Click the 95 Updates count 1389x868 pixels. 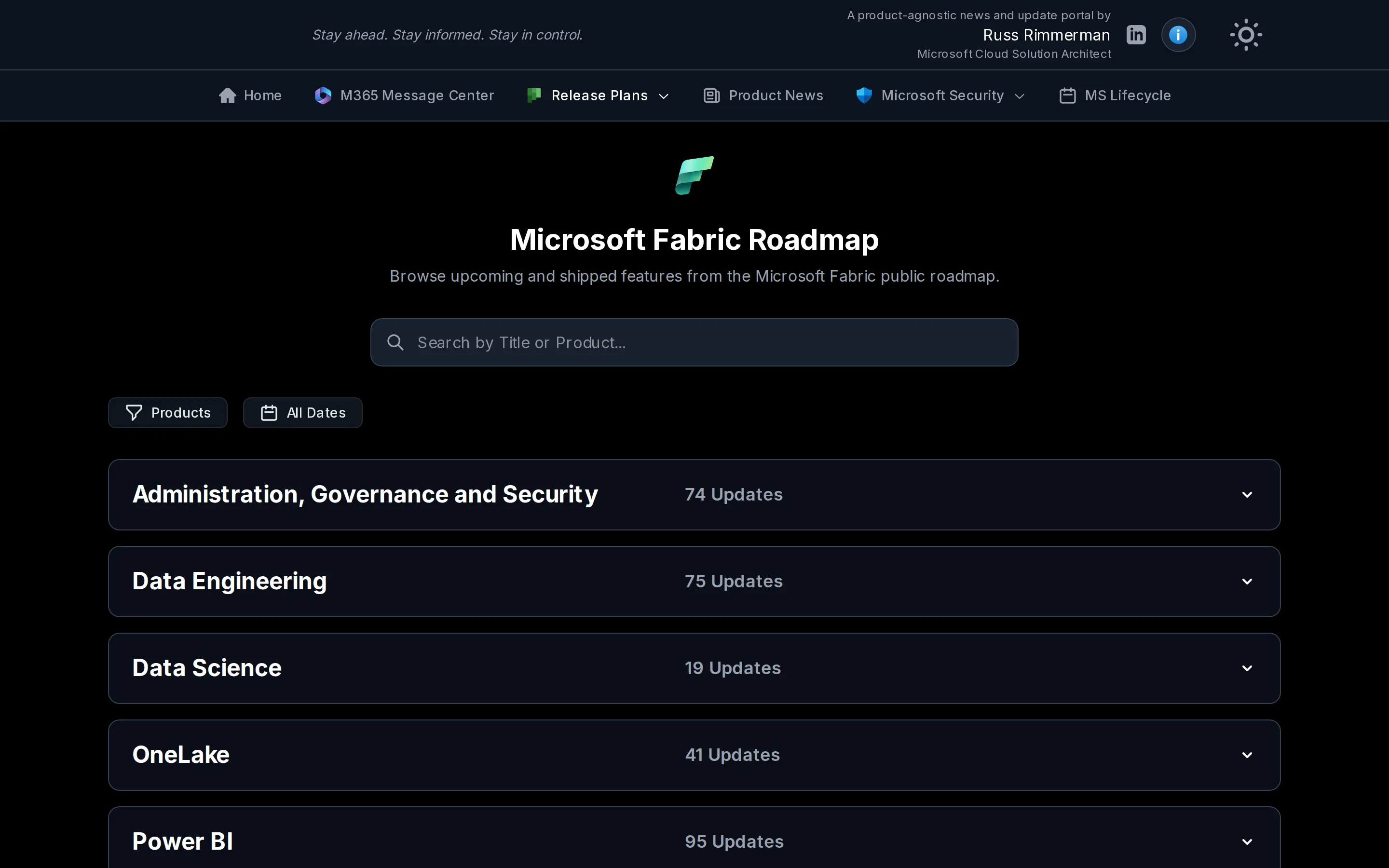734,841
